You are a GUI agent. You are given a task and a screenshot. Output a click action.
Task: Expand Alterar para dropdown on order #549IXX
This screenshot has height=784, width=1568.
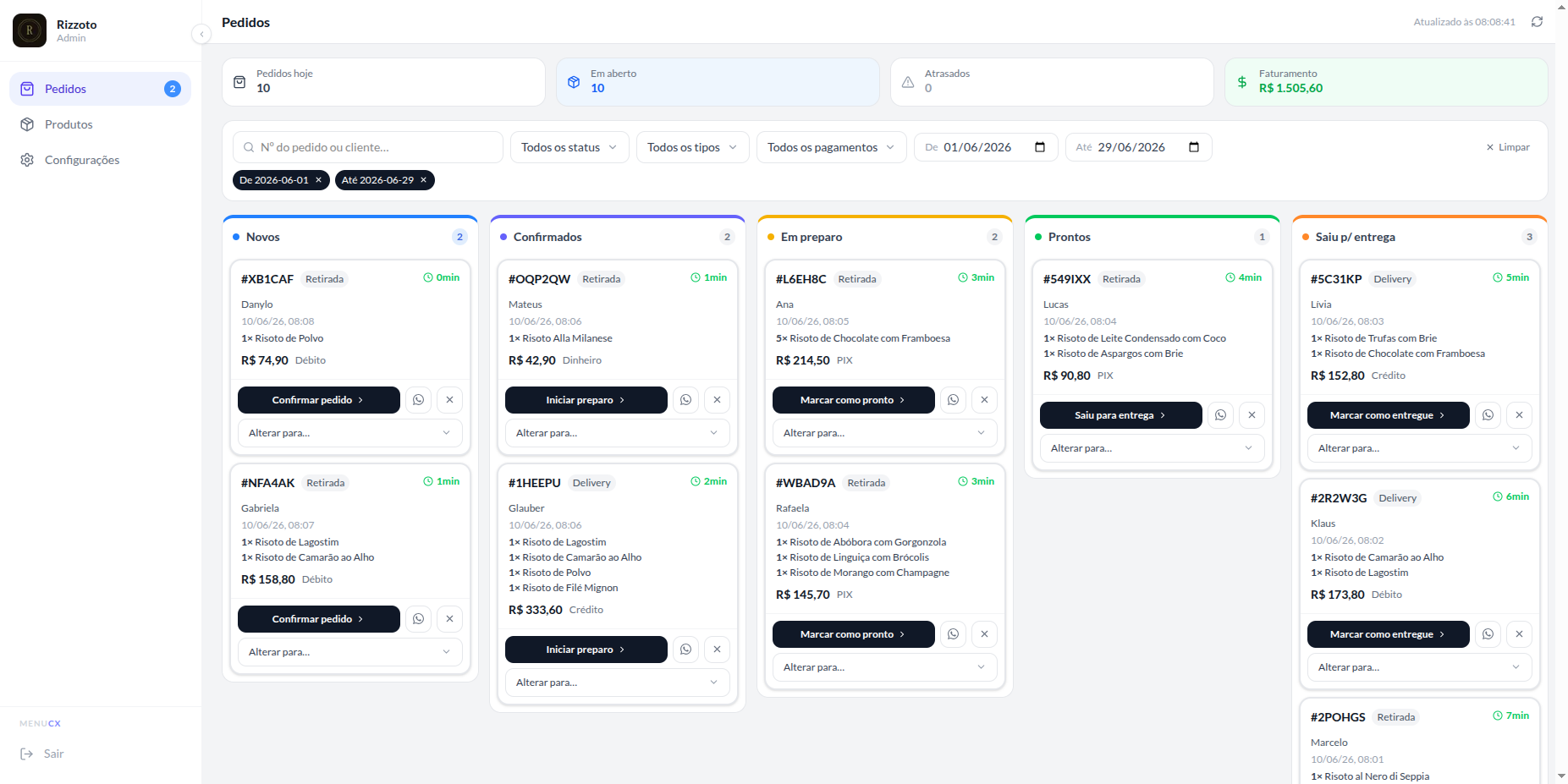(1153, 448)
